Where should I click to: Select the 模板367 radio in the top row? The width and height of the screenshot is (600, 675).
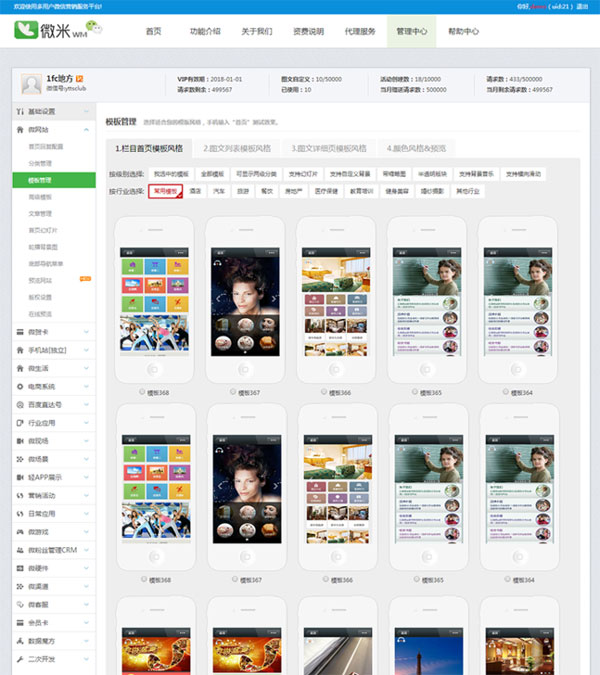pos(233,392)
